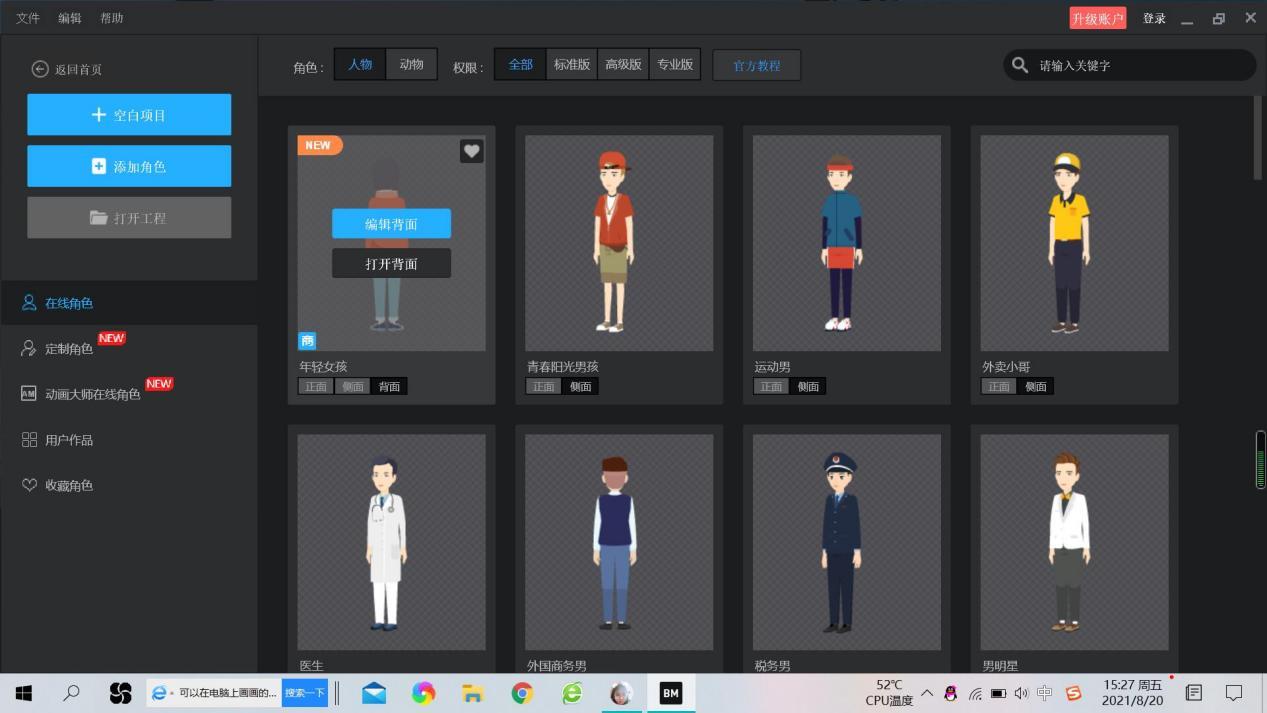Click the search magnifier icon
The width and height of the screenshot is (1267, 713).
[1020, 65]
